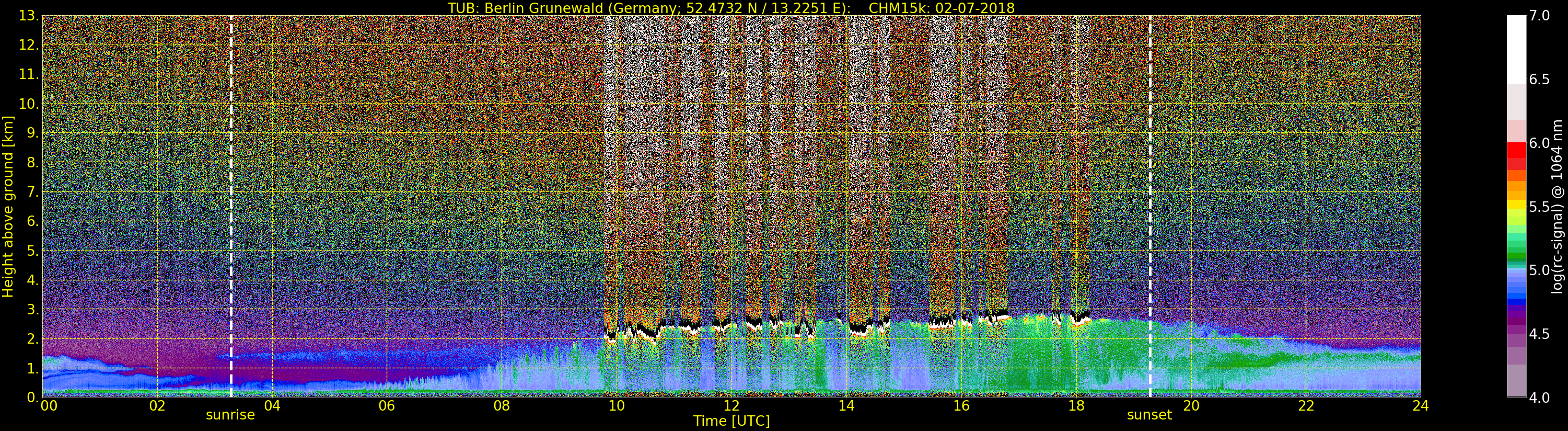Click the white dashed sunset marker line
This screenshot has width=1568, height=431.
pyautogui.click(x=1150, y=206)
